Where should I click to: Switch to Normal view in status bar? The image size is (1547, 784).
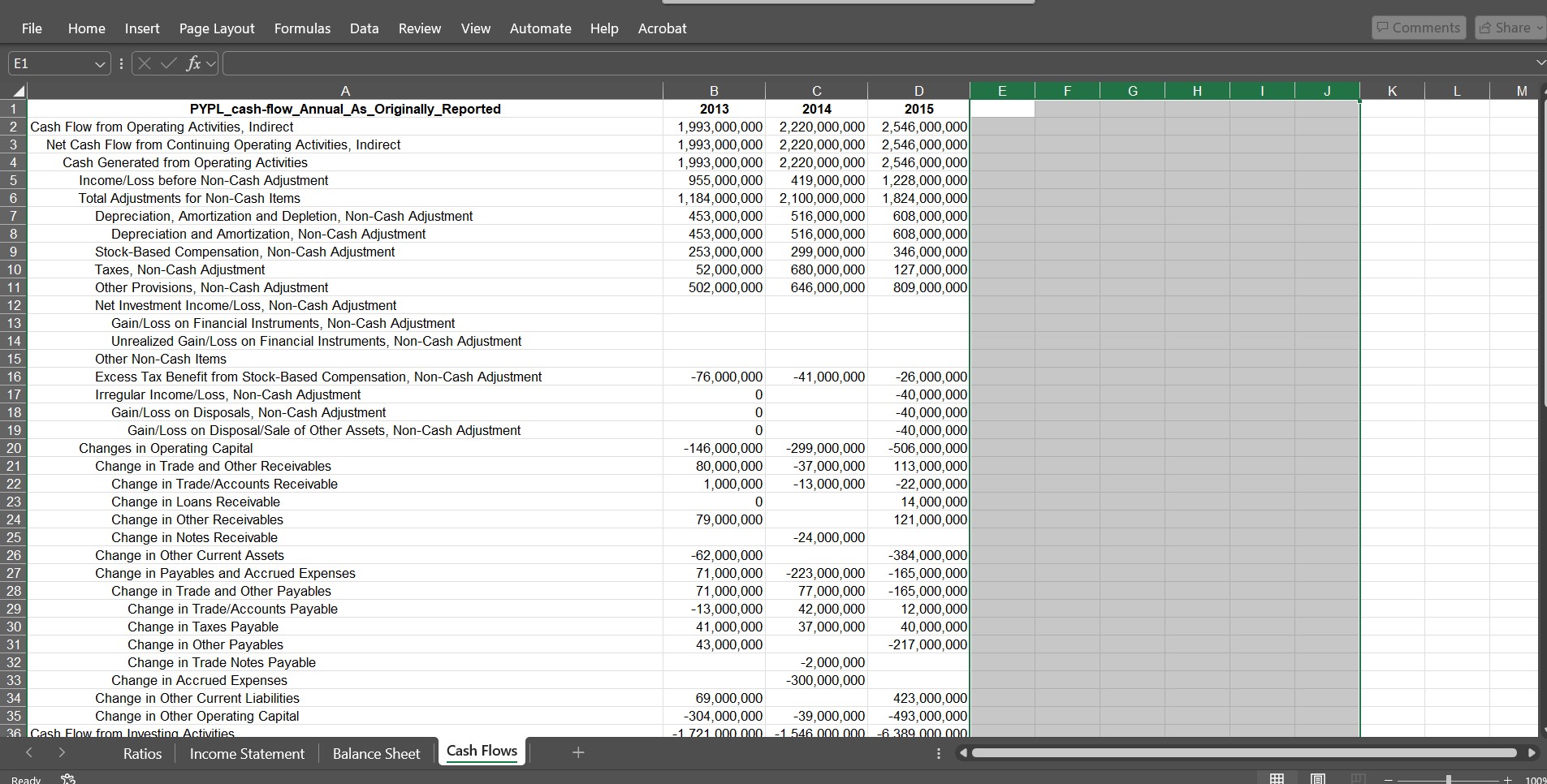click(x=1277, y=778)
